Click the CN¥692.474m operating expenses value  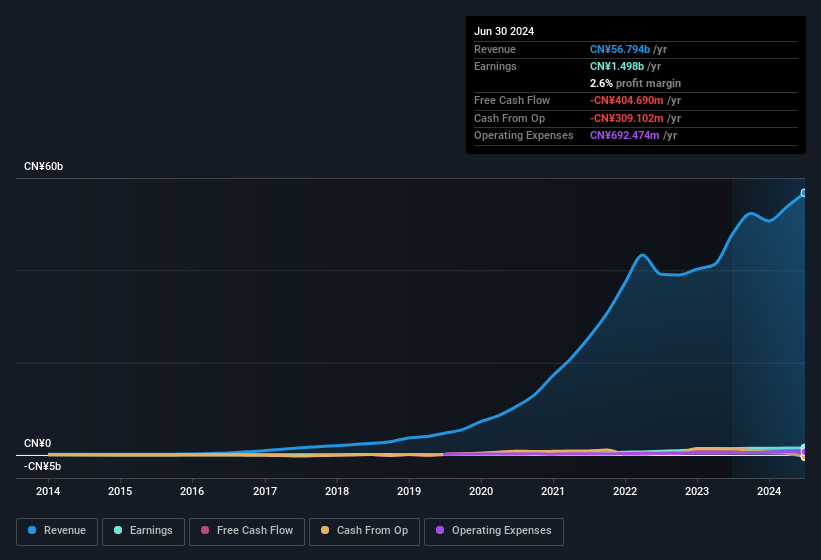pyautogui.click(x=625, y=136)
